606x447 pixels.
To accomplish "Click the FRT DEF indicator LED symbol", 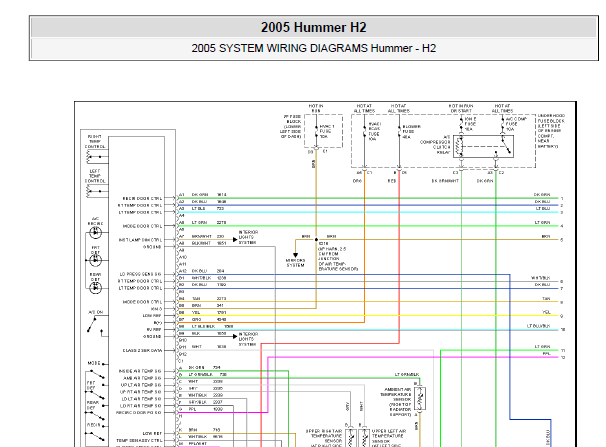I will coord(95,260).
